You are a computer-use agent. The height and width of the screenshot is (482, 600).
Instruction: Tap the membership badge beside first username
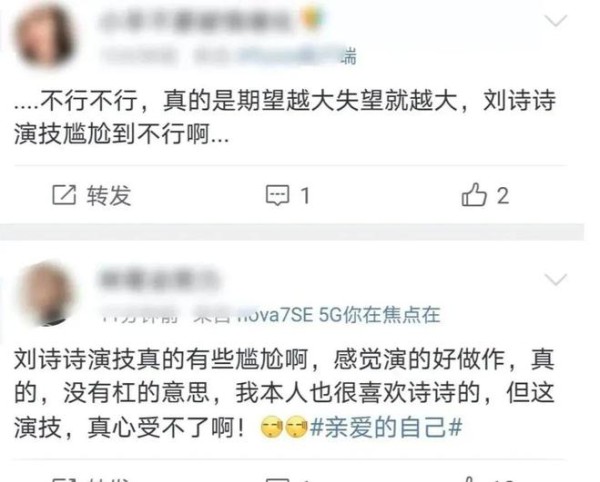(x=311, y=19)
